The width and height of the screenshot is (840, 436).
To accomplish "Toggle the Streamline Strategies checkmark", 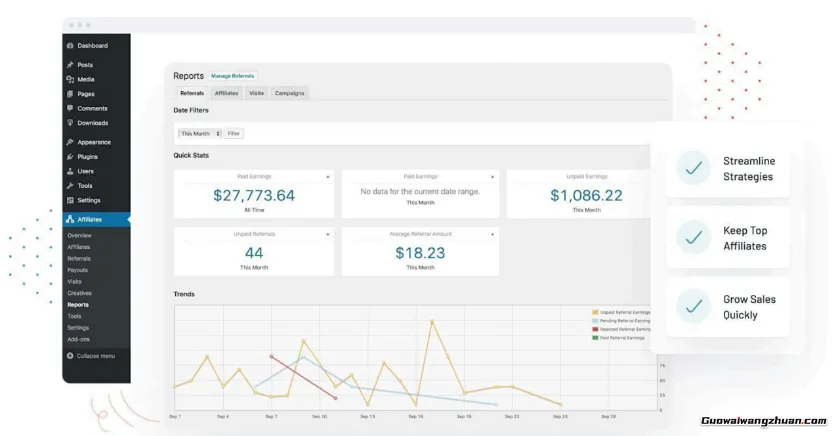I will (692, 169).
